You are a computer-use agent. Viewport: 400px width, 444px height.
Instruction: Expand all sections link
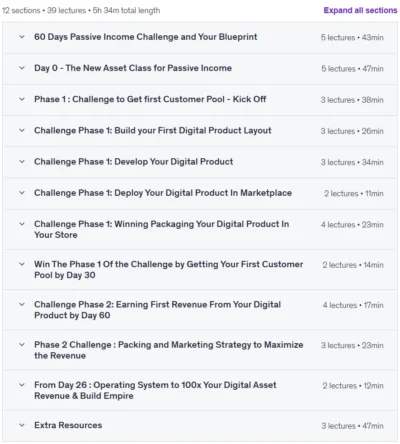[360, 10]
